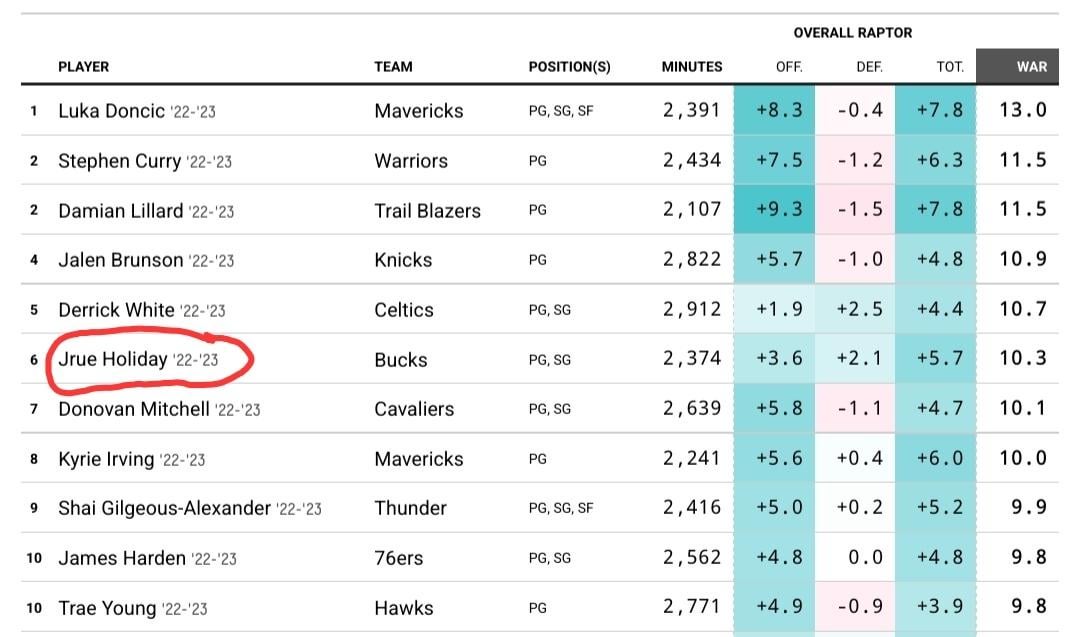Screen dimensions: 1080x637
Task: Sort by POSITION(S) column header
Action: [569, 67]
